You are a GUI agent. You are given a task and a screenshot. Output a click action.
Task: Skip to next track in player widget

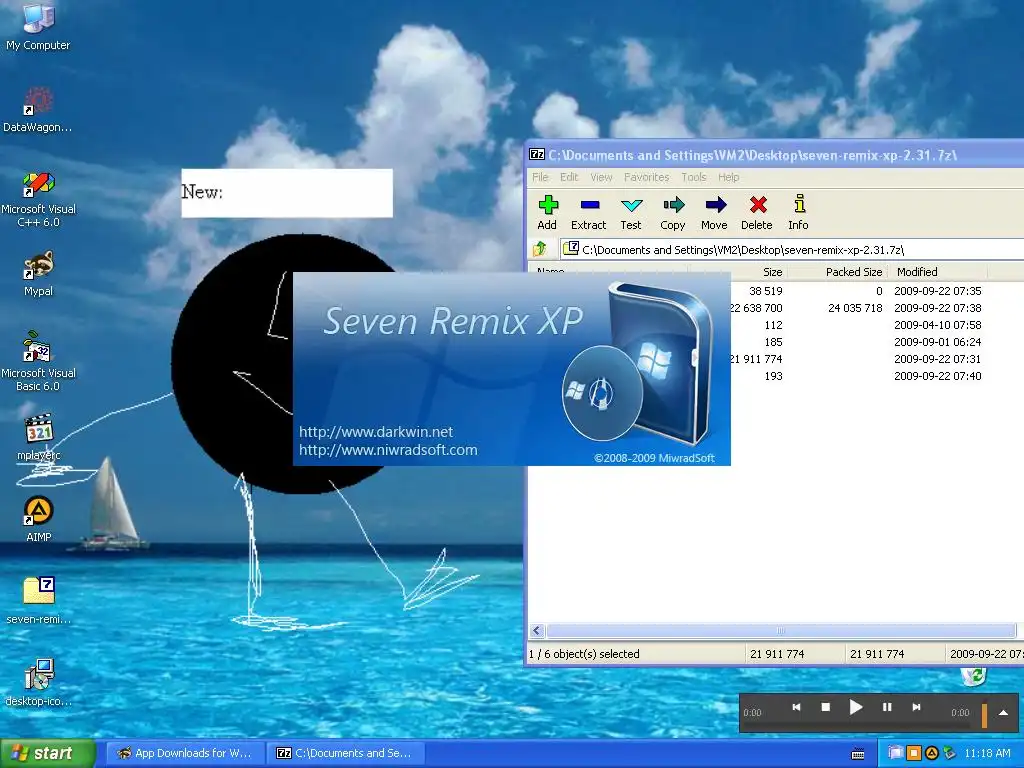pyautogui.click(x=916, y=707)
